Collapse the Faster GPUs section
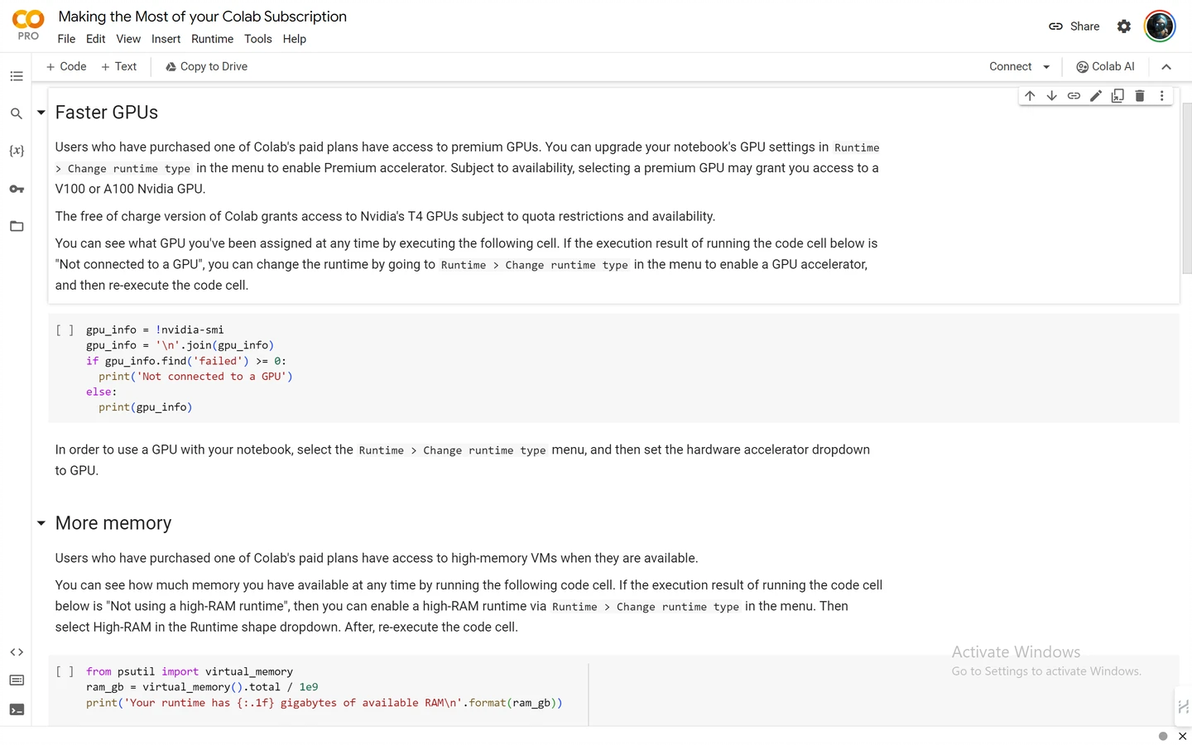The width and height of the screenshot is (1192, 745). [x=41, y=113]
